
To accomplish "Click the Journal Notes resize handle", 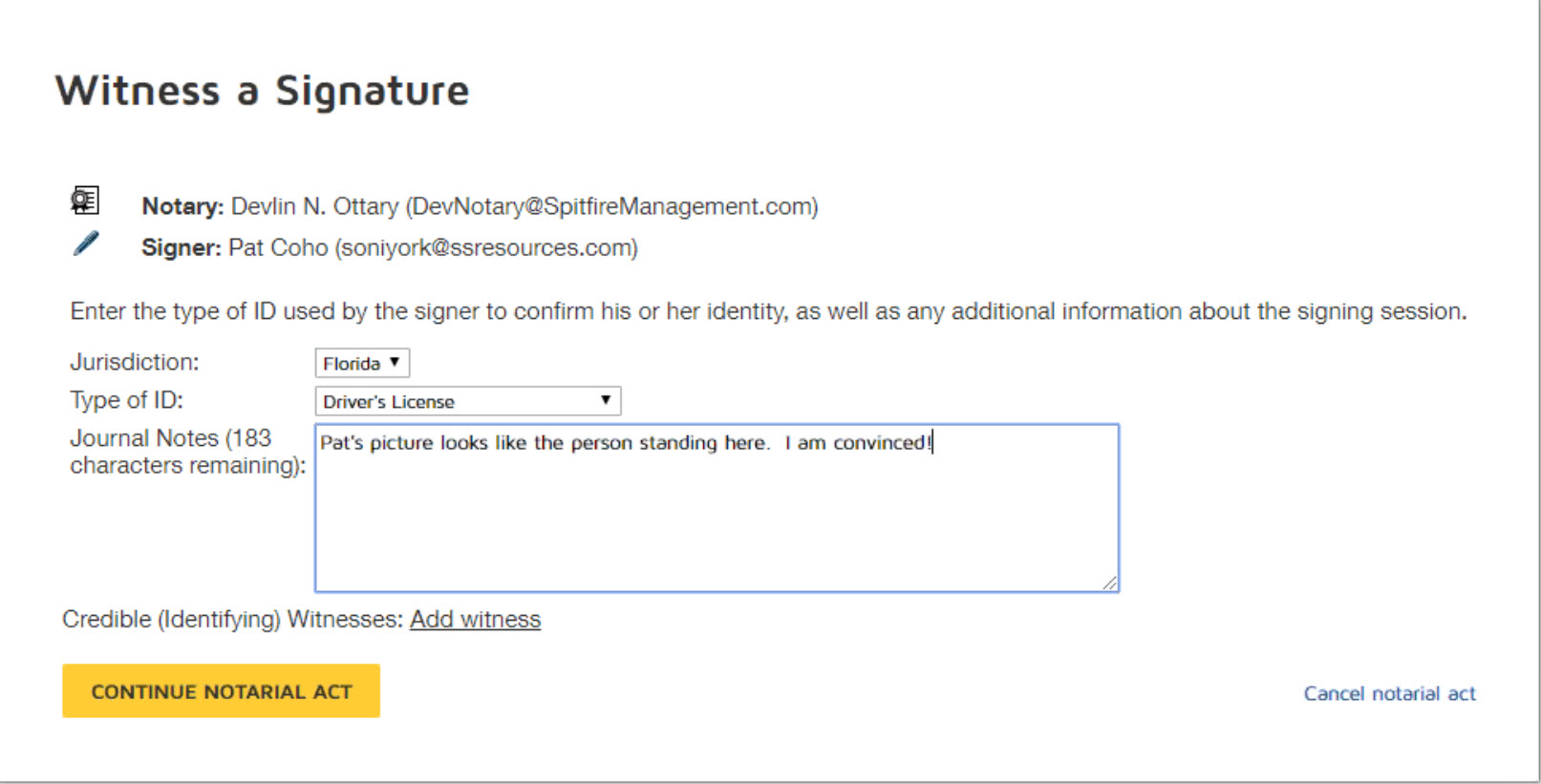I will tap(1109, 583).
